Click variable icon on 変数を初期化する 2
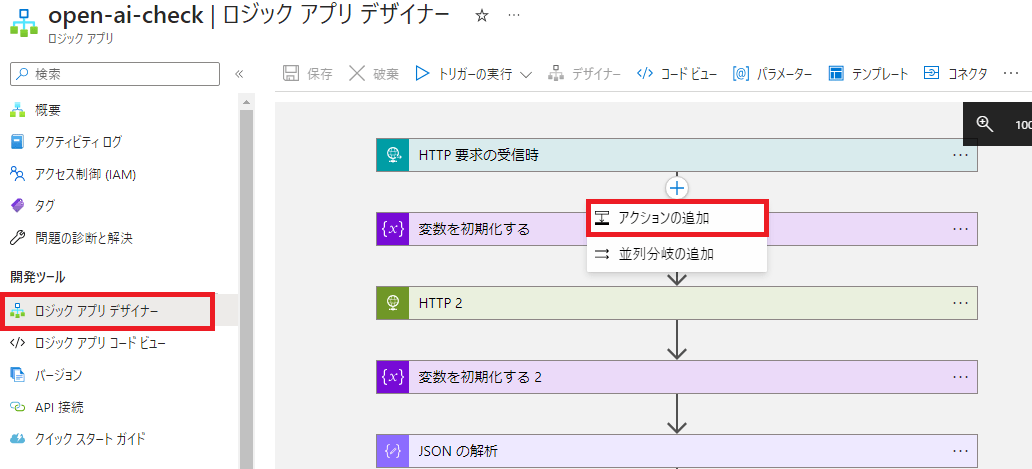 click(x=393, y=377)
